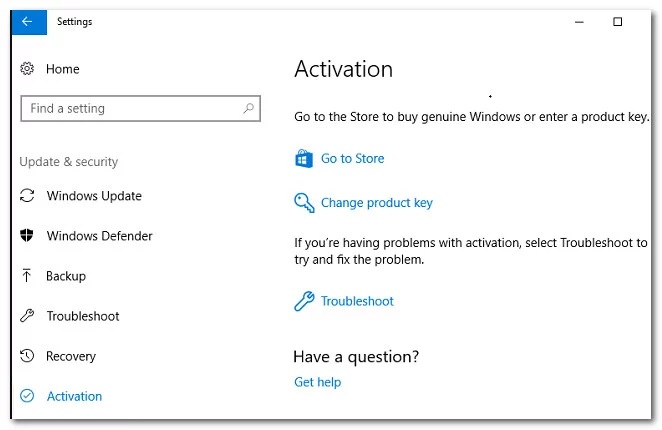This screenshot has width=662, height=430.
Task: Click the key icon beside Change product key
Action: (304, 203)
